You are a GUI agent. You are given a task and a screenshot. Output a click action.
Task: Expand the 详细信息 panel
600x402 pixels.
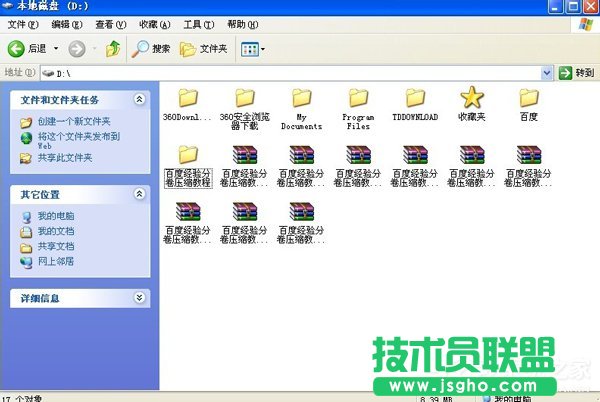(x=139, y=298)
